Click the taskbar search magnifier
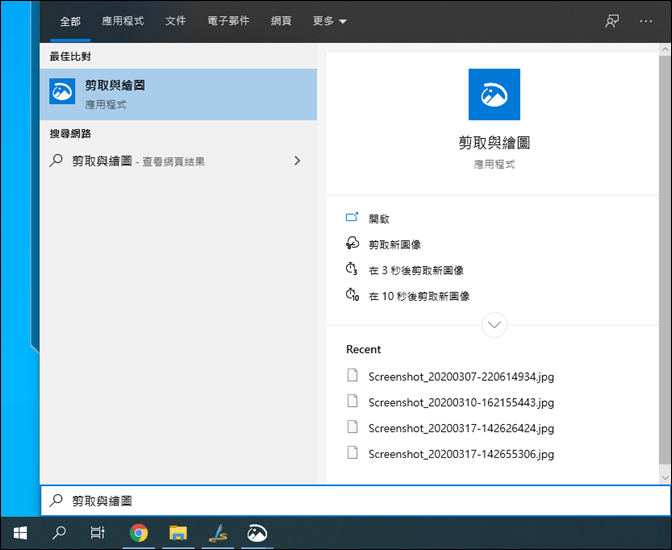This screenshot has height=550, width=672. pyautogui.click(x=59, y=533)
